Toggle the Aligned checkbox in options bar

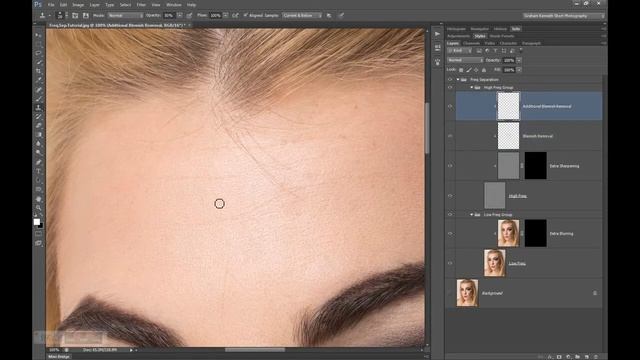(245, 16)
